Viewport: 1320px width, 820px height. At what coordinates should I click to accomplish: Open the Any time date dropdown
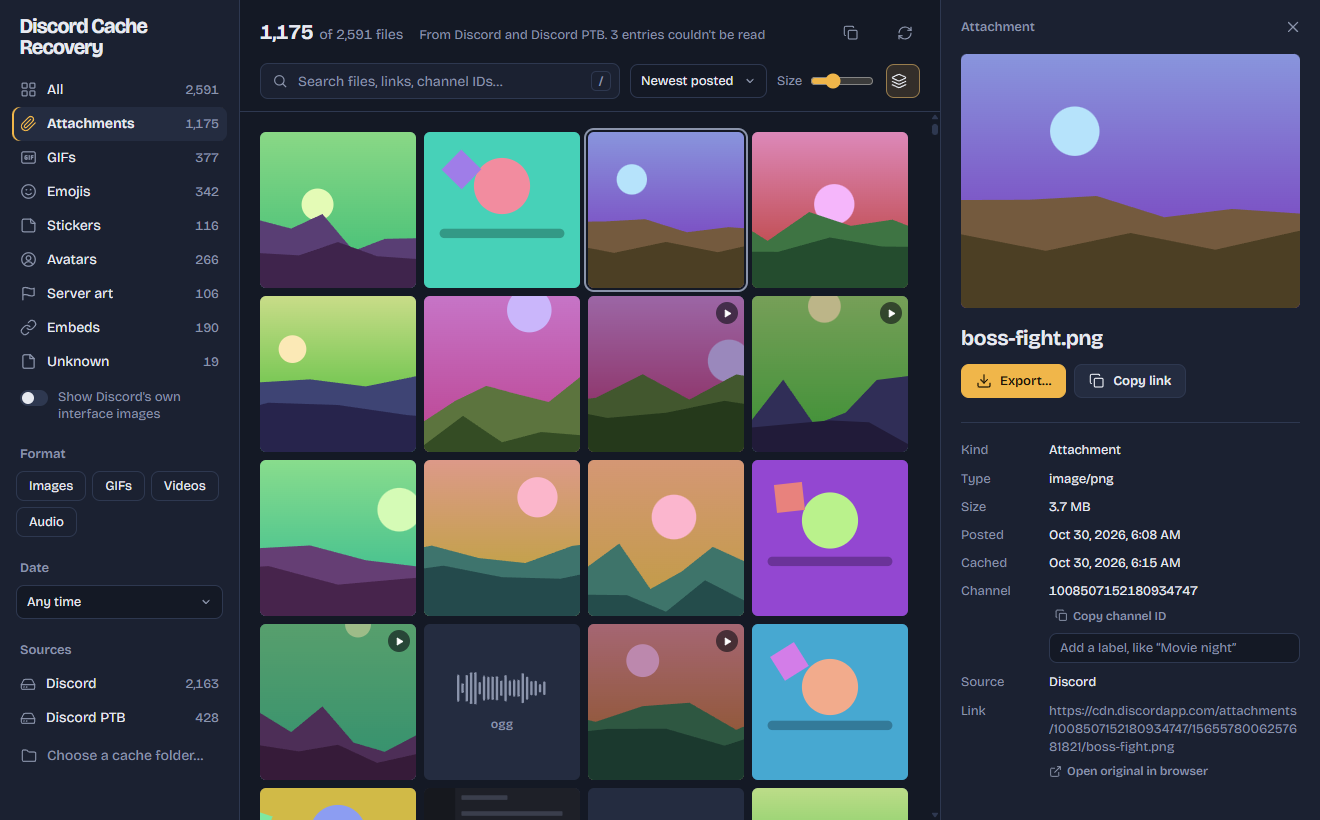point(119,602)
